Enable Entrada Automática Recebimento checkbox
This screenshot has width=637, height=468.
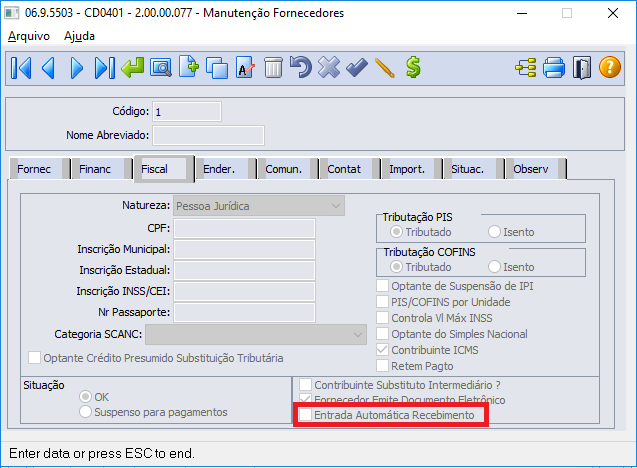click(x=306, y=415)
